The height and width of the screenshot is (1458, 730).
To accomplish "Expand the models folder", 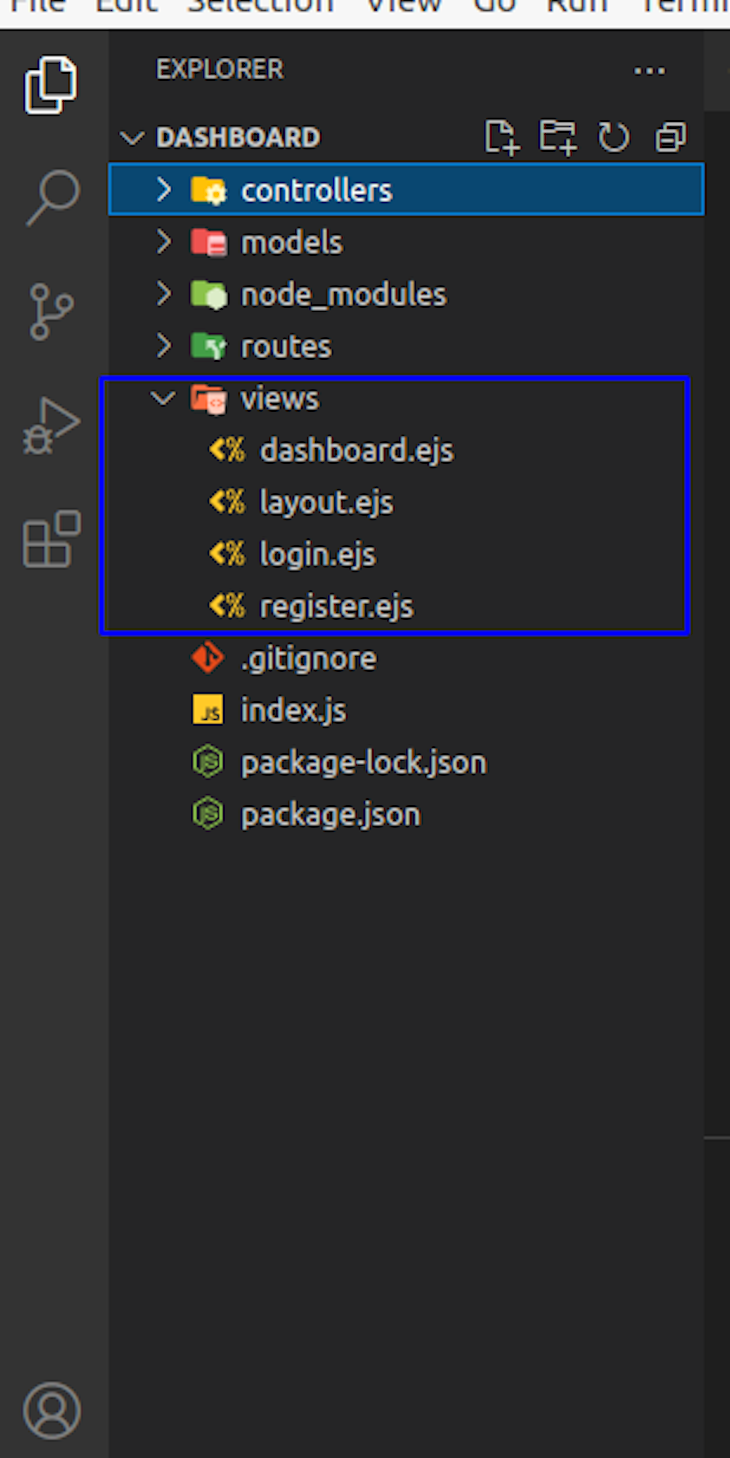I will 290,241.
